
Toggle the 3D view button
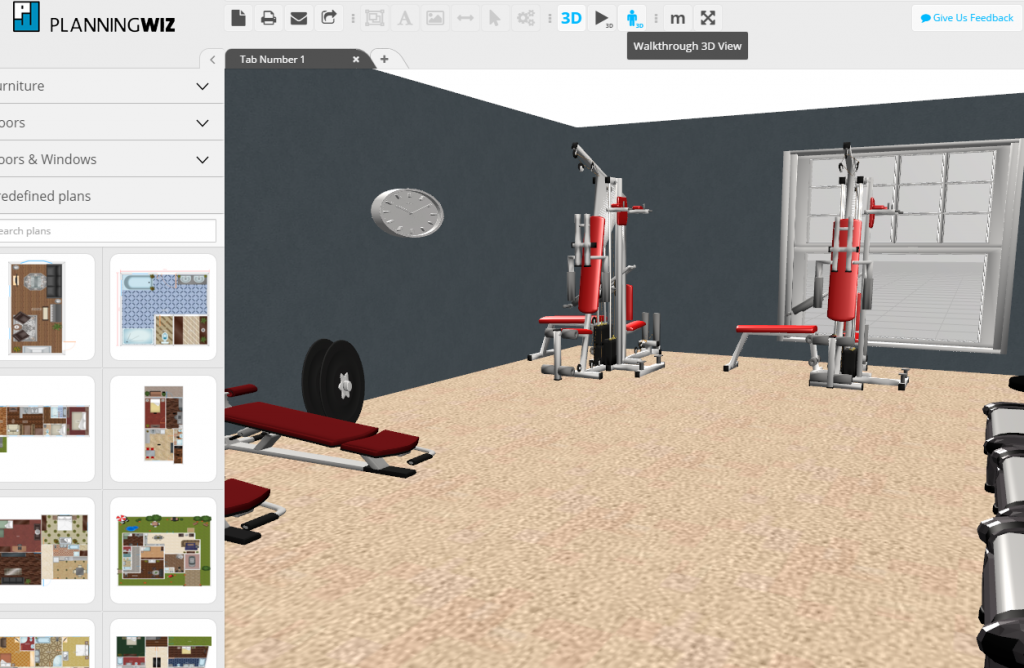click(571, 18)
